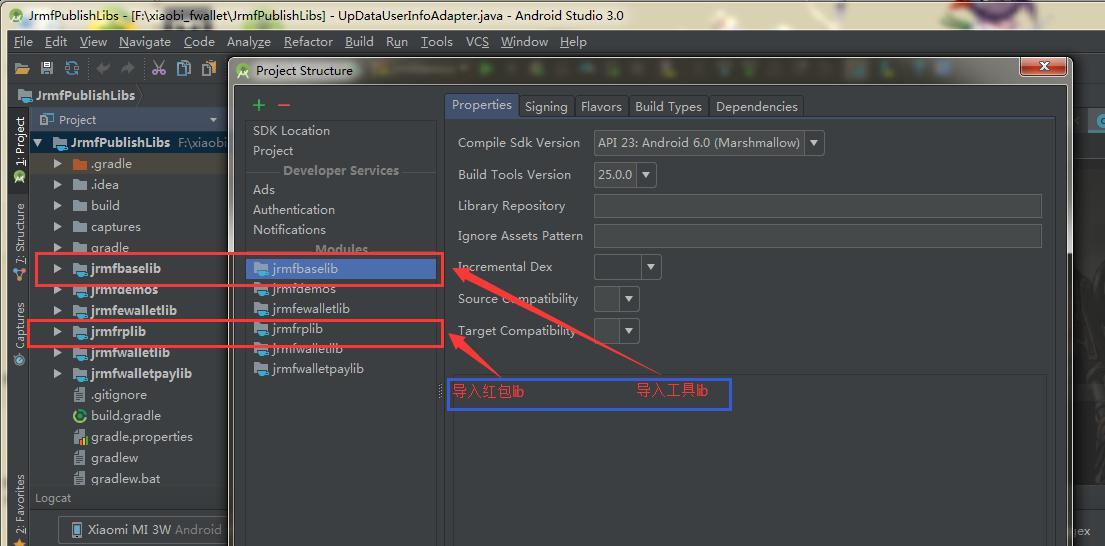This screenshot has width=1105, height=546.
Task: Click the Synchronize toolbar icon
Action: [x=72, y=68]
